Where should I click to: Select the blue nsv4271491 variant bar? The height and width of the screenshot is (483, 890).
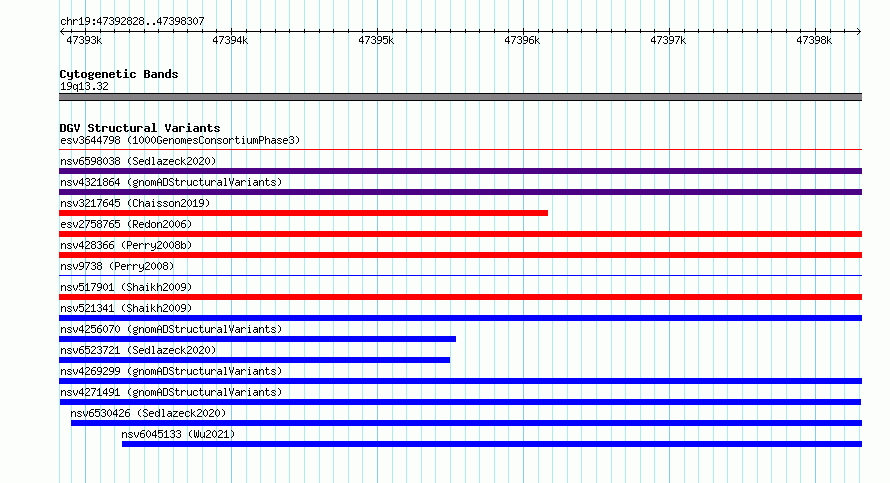click(x=460, y=402)
